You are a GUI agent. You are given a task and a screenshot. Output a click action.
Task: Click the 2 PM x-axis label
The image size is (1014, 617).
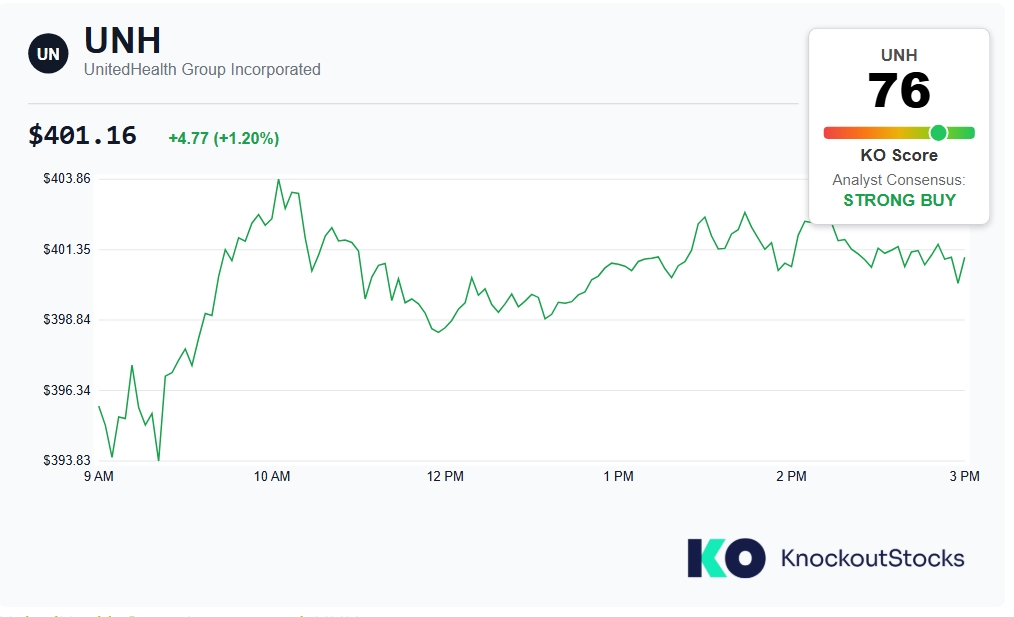coord(792,477)
